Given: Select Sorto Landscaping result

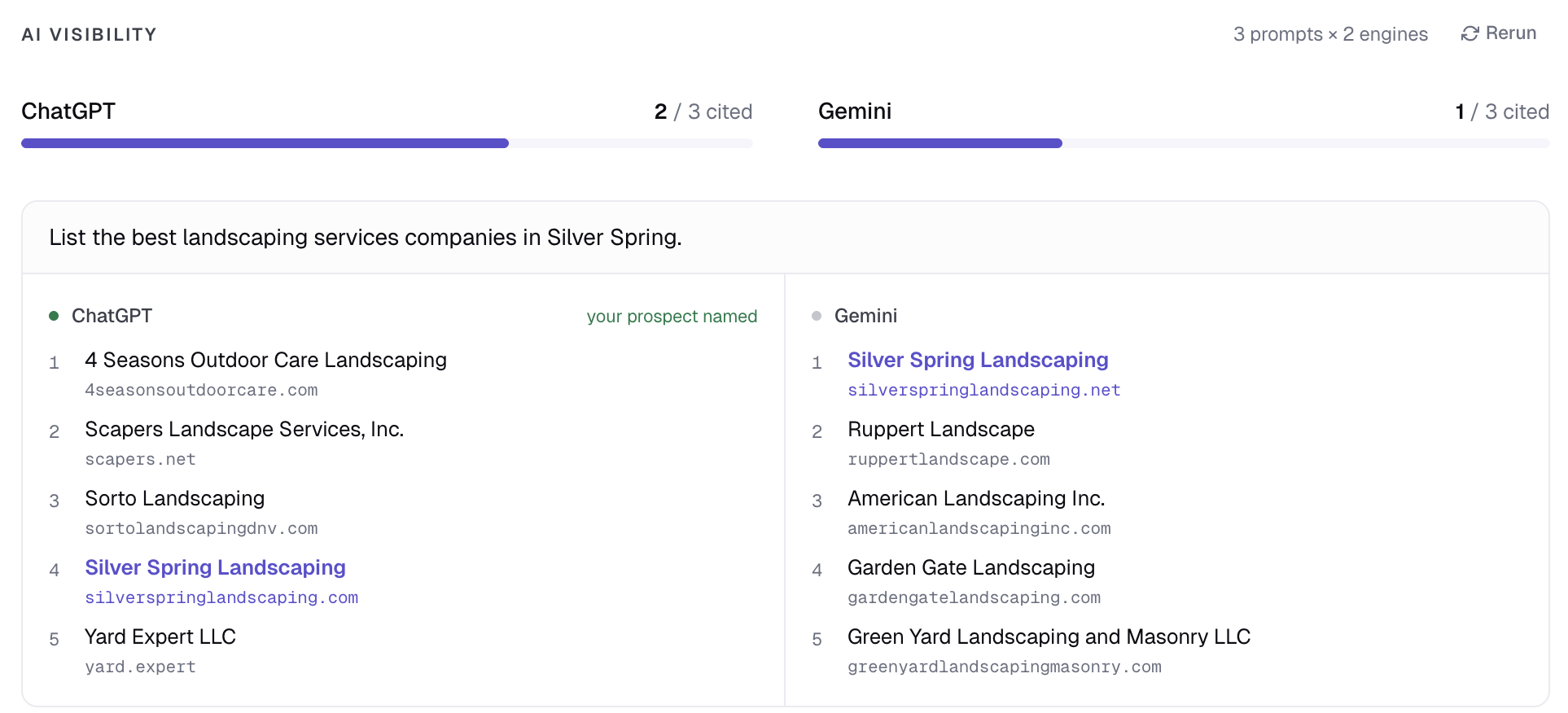Looking at the screenshot, I should (174, 498).
